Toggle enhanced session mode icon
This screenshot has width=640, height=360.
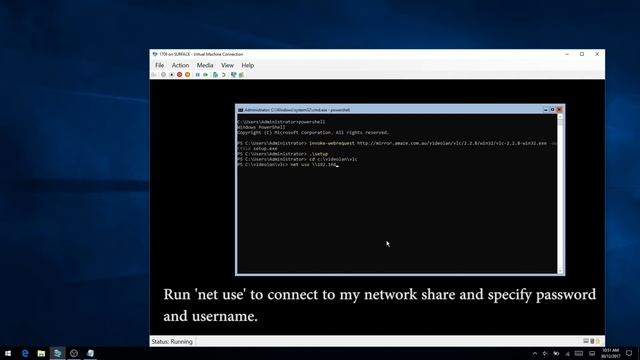pos(233,75)
